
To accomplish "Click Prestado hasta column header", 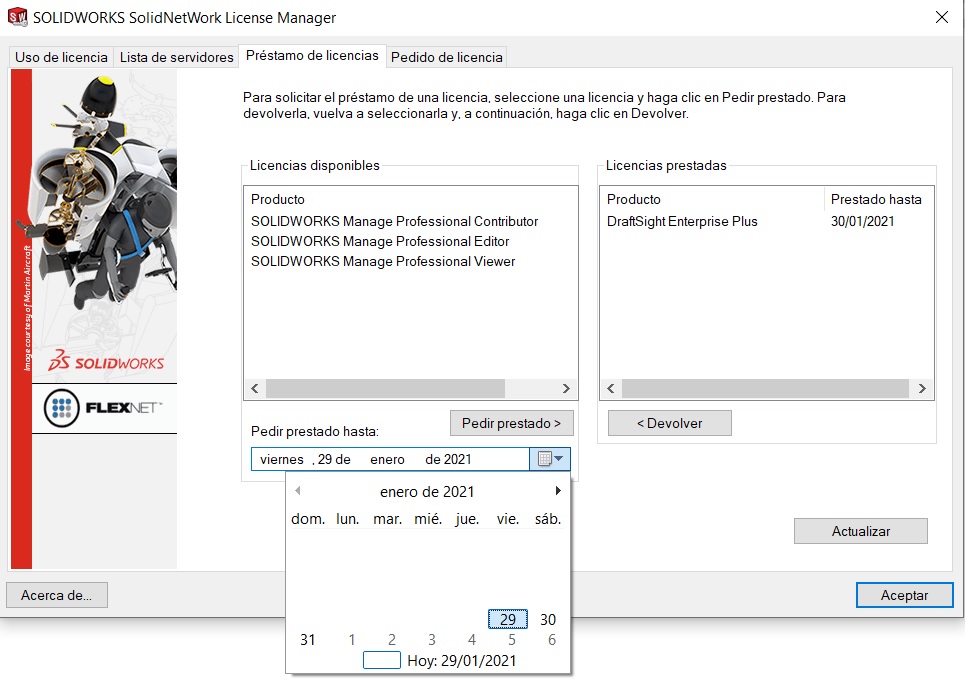I will pos(876,199).
